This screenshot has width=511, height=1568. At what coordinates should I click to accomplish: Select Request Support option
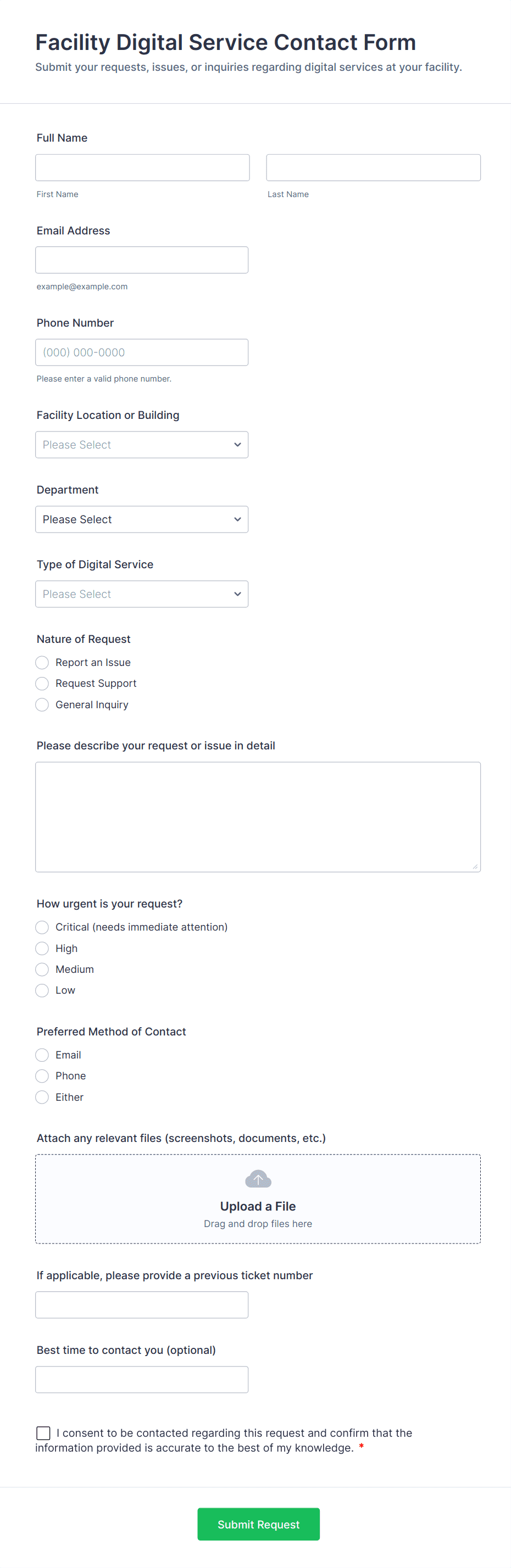point(41,683)
